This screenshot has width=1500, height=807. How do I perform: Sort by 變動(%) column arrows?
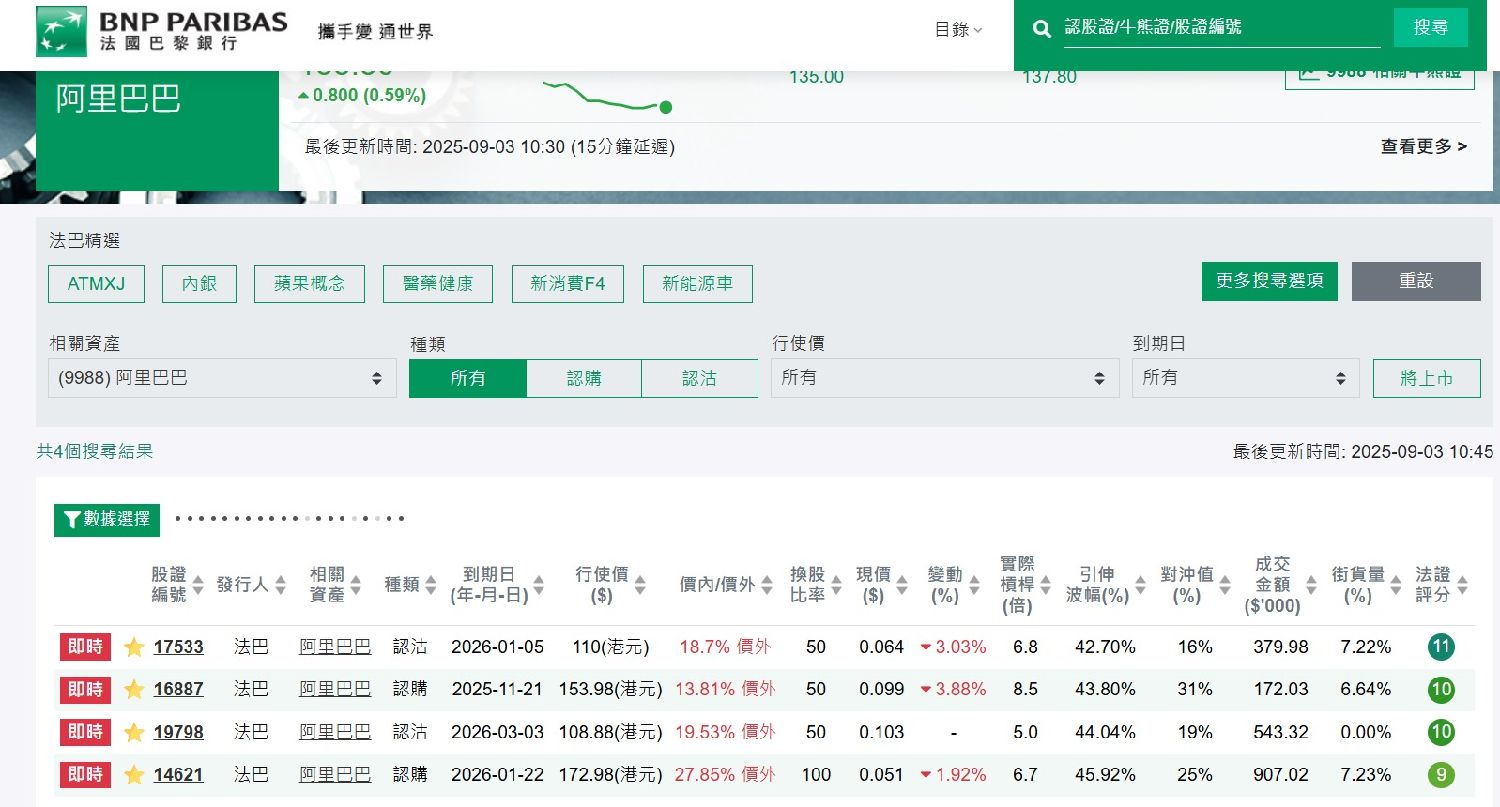(973, 585)
